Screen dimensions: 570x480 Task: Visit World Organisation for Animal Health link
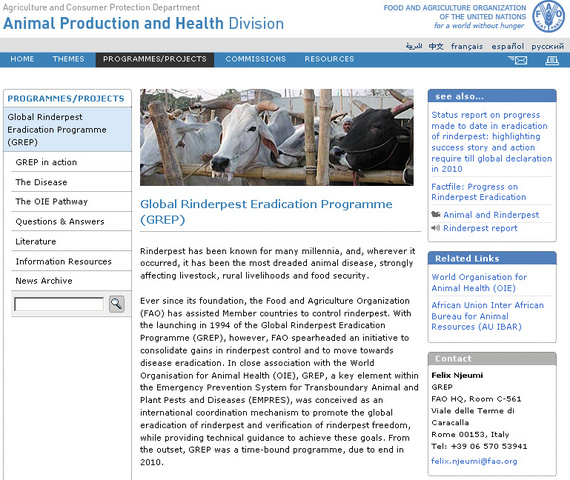click(x=479, y=283)
